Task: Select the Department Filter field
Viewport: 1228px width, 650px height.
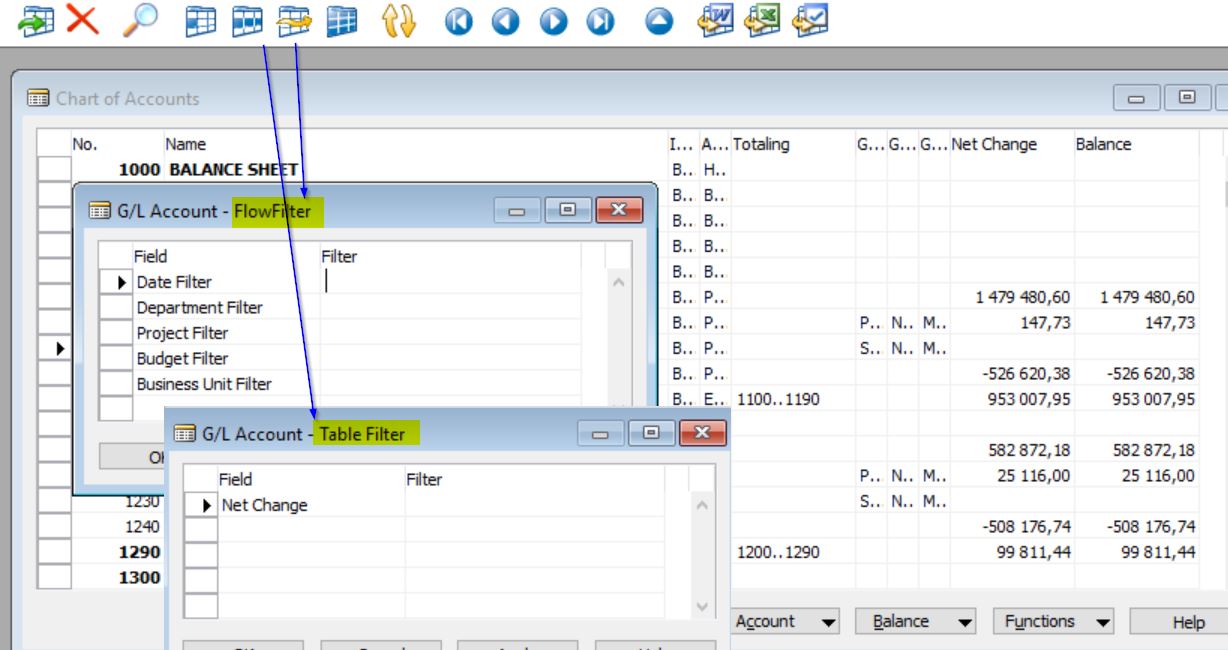Action: click(227, 307)
